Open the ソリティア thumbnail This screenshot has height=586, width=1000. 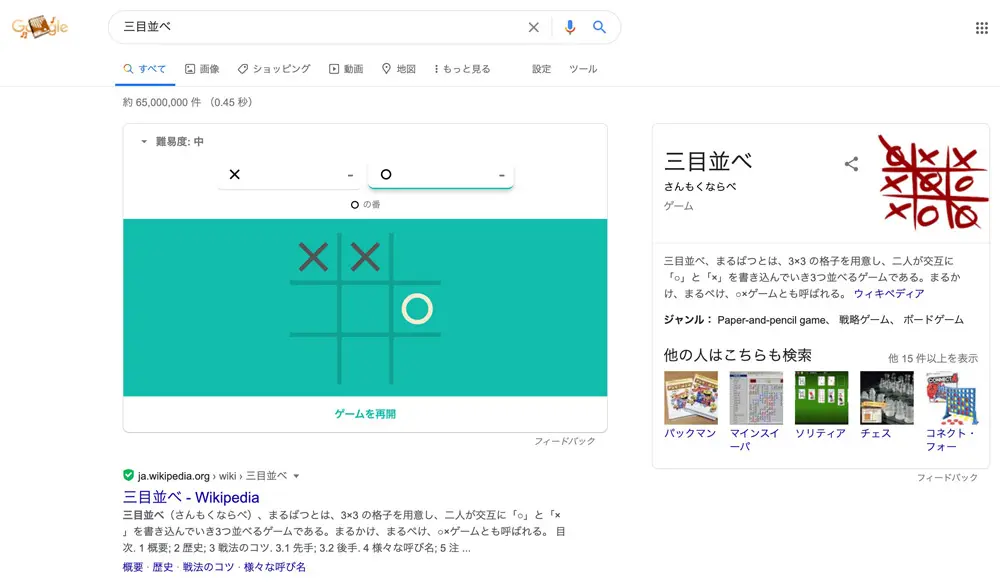point(821,398)
